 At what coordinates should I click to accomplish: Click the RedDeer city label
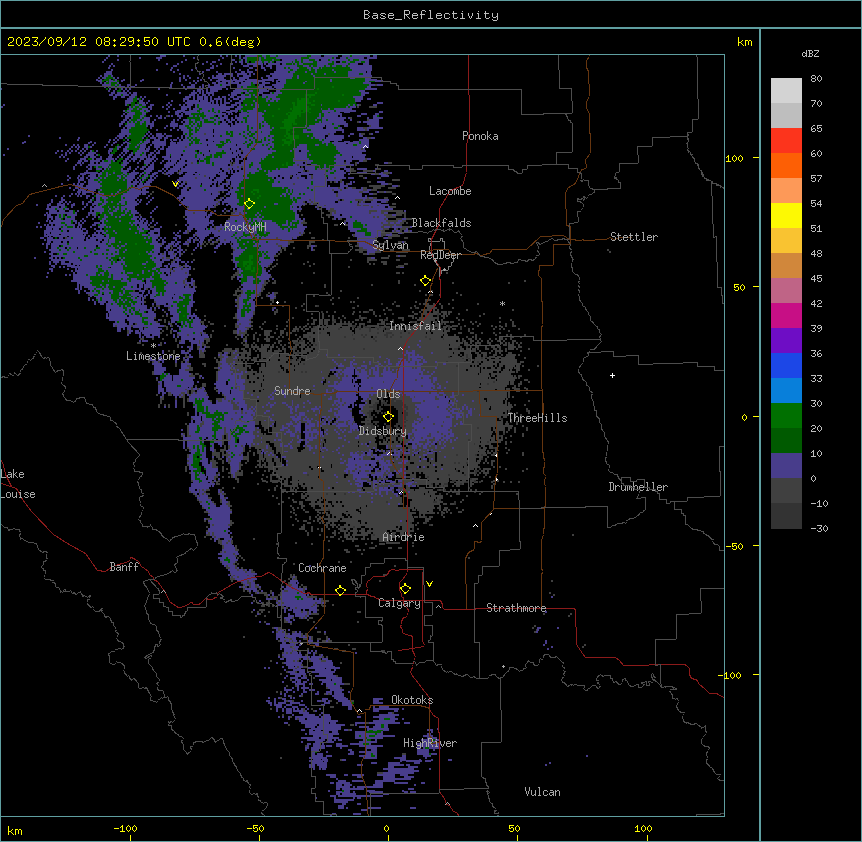440,255
